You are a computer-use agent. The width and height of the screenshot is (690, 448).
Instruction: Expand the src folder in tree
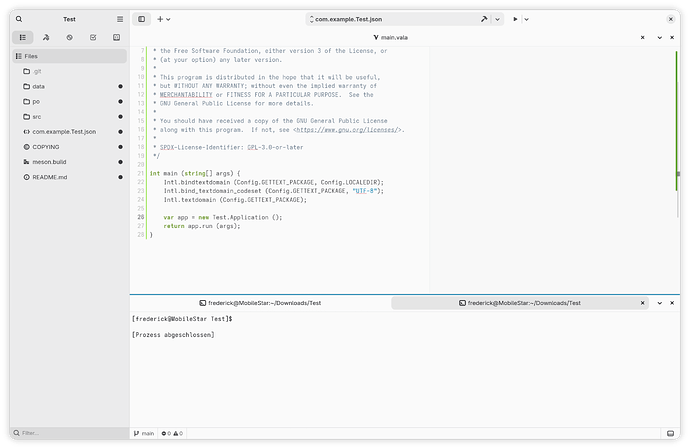[38, 116]
